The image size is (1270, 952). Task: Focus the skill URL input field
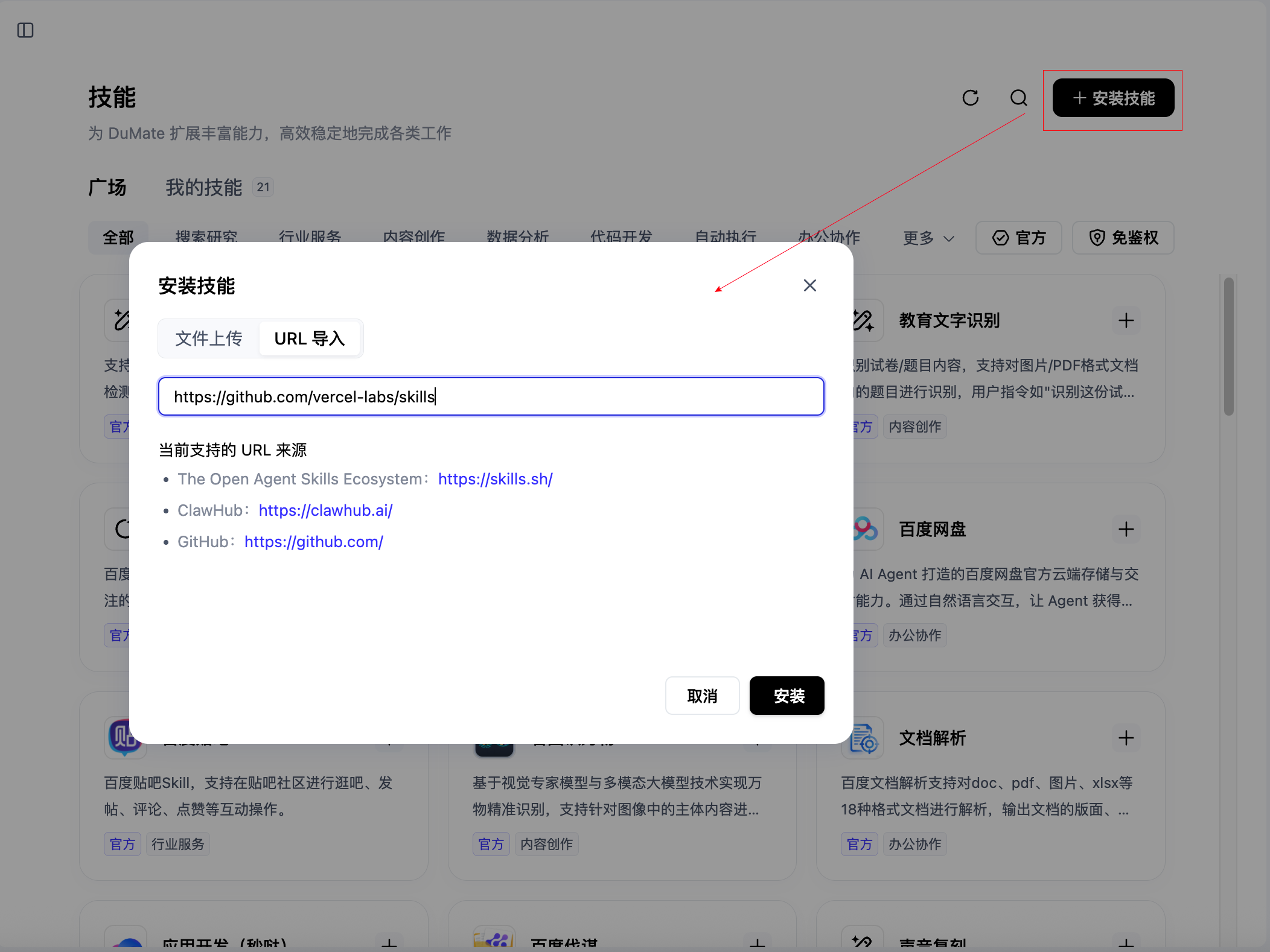tap(491, 396)
